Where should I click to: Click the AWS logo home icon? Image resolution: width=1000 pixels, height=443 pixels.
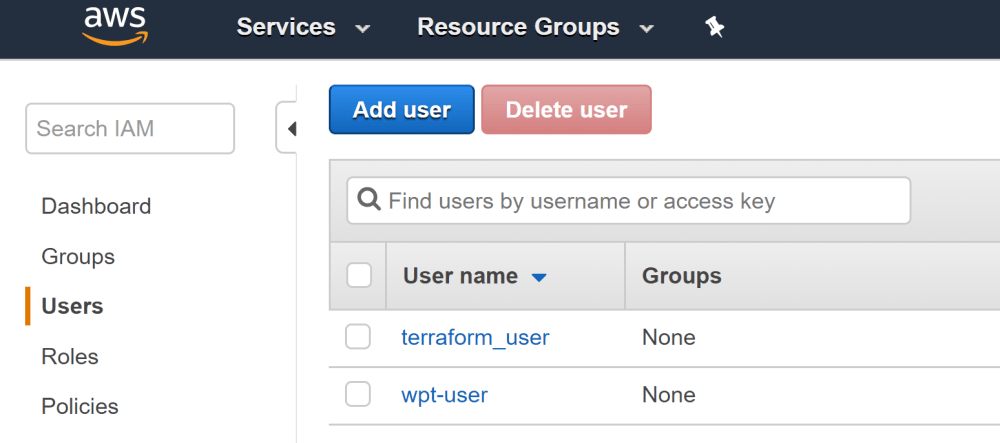(x=115, y=27)
